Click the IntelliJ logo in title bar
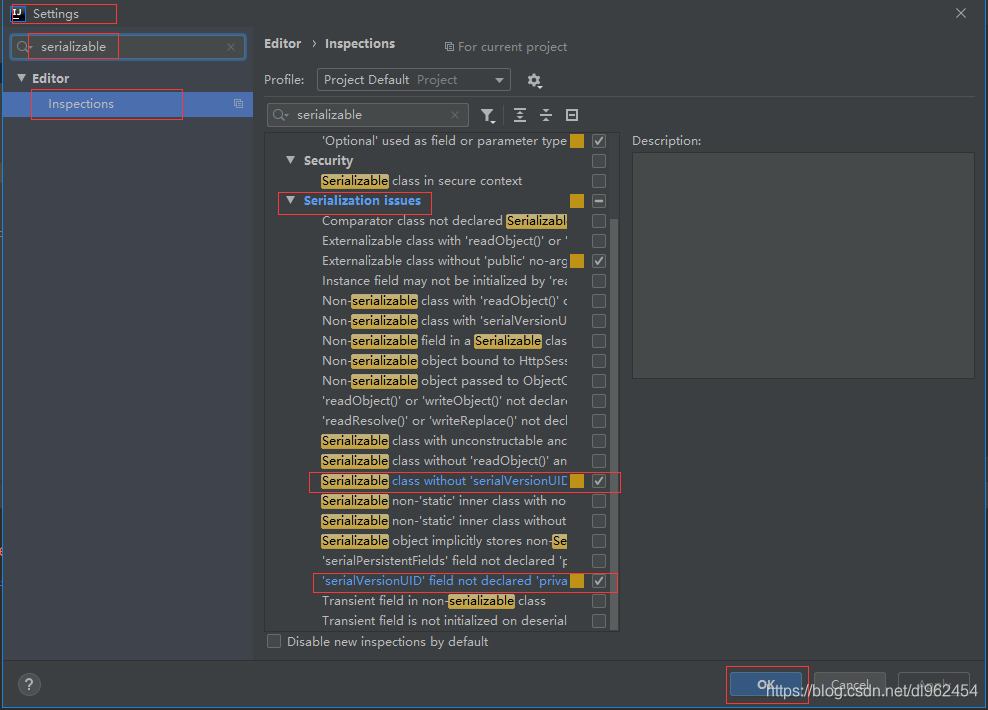The width and height of the screenshot is (988, 710). point(18,13)
